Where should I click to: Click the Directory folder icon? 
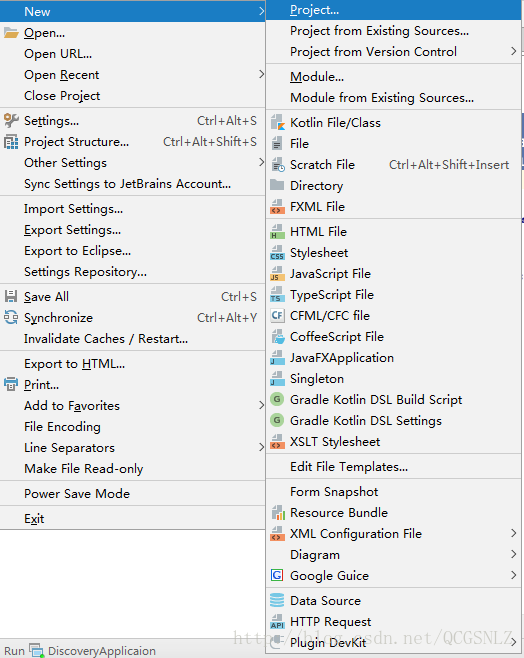277,185
